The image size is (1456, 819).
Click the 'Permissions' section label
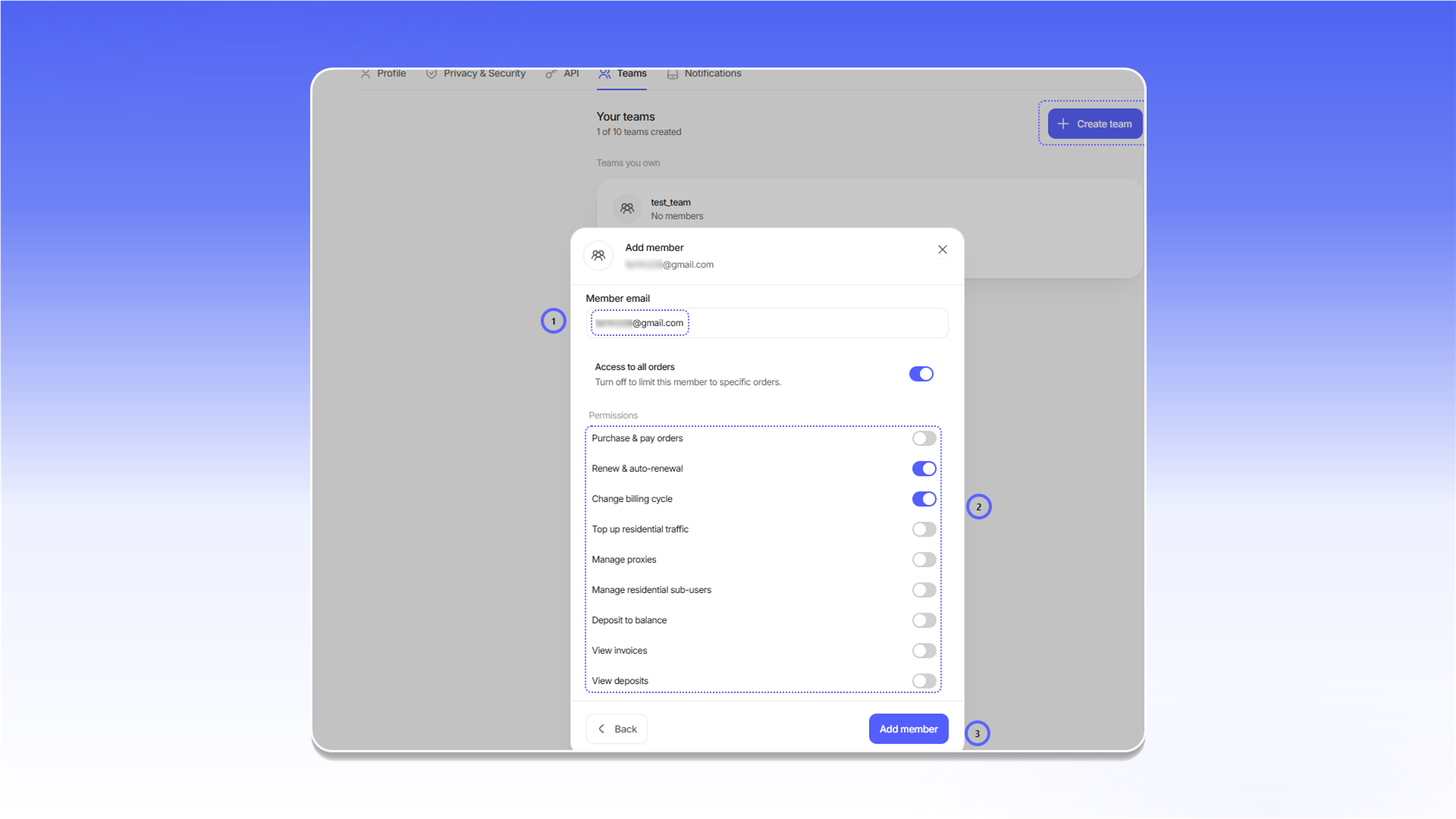pyautogui.click(x=613, y=416)
